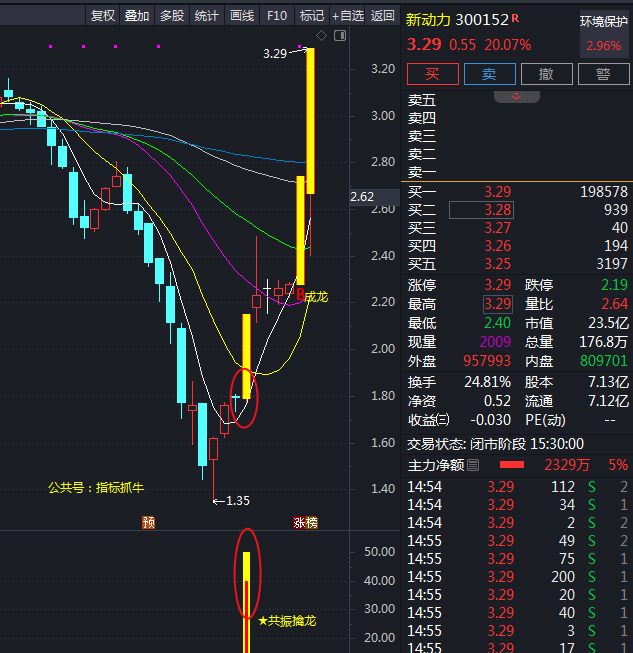Click the stock name 新动力 300152
Viewport: 633px width, 653px height.
pos(457,20)
